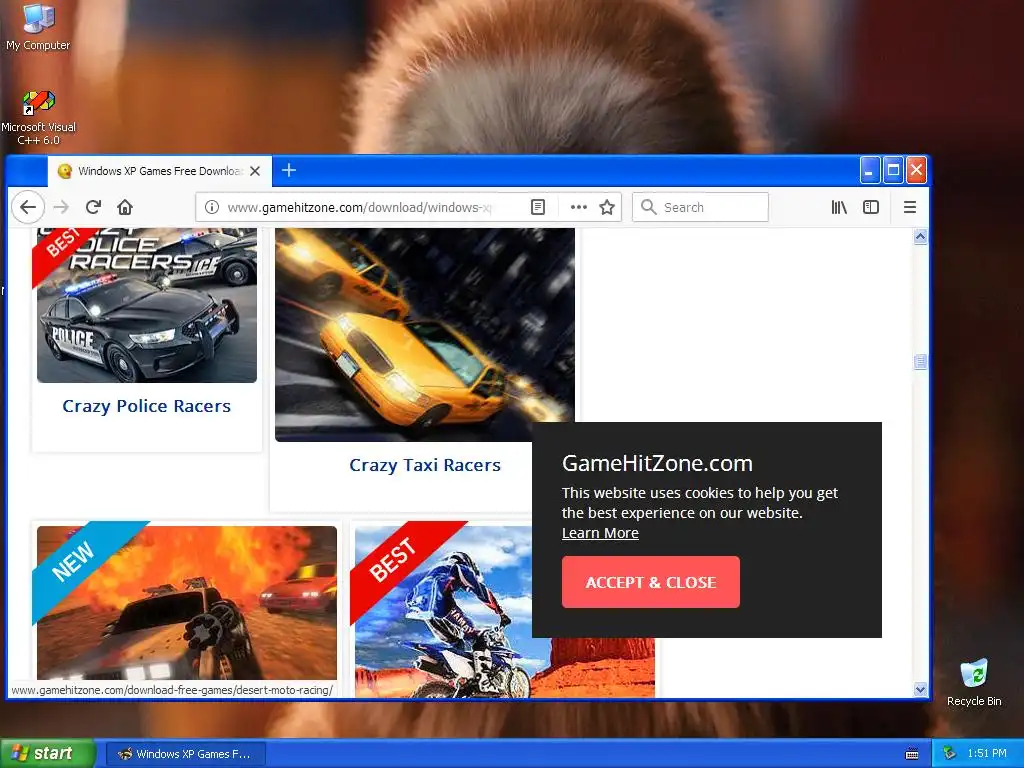Open the NEW burning car game thumbnail
The width and height of the screenshot is (1024, 768).
tap(187, 603)
